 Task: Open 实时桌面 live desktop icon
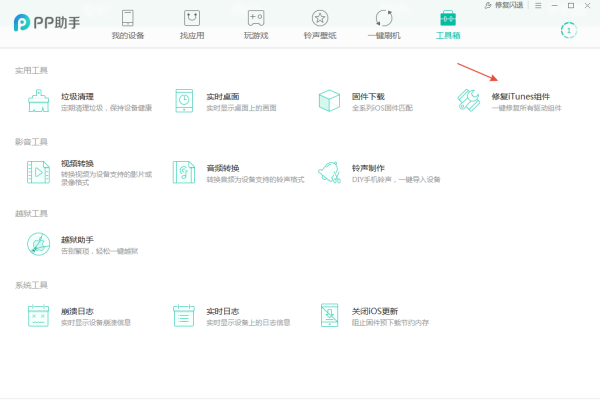184,101
